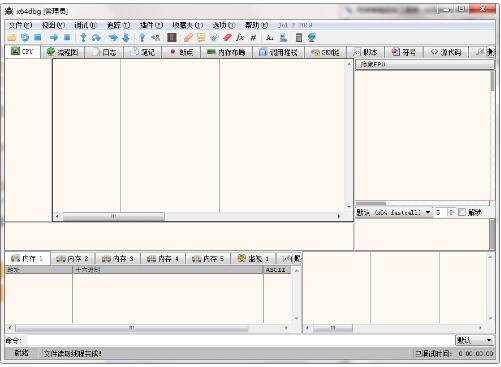Click the trace over down arrow icon
501x367 pixels.
click(126, 38)
